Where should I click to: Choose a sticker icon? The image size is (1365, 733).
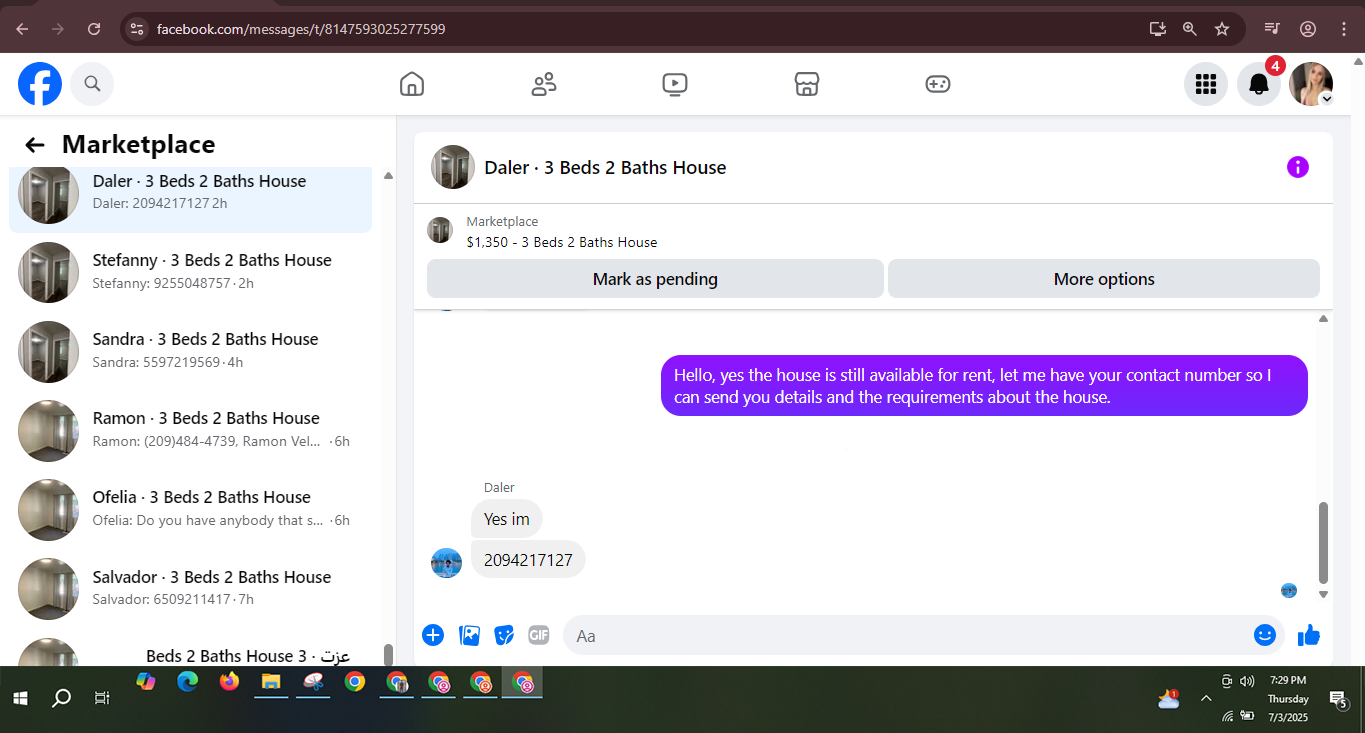504,635
